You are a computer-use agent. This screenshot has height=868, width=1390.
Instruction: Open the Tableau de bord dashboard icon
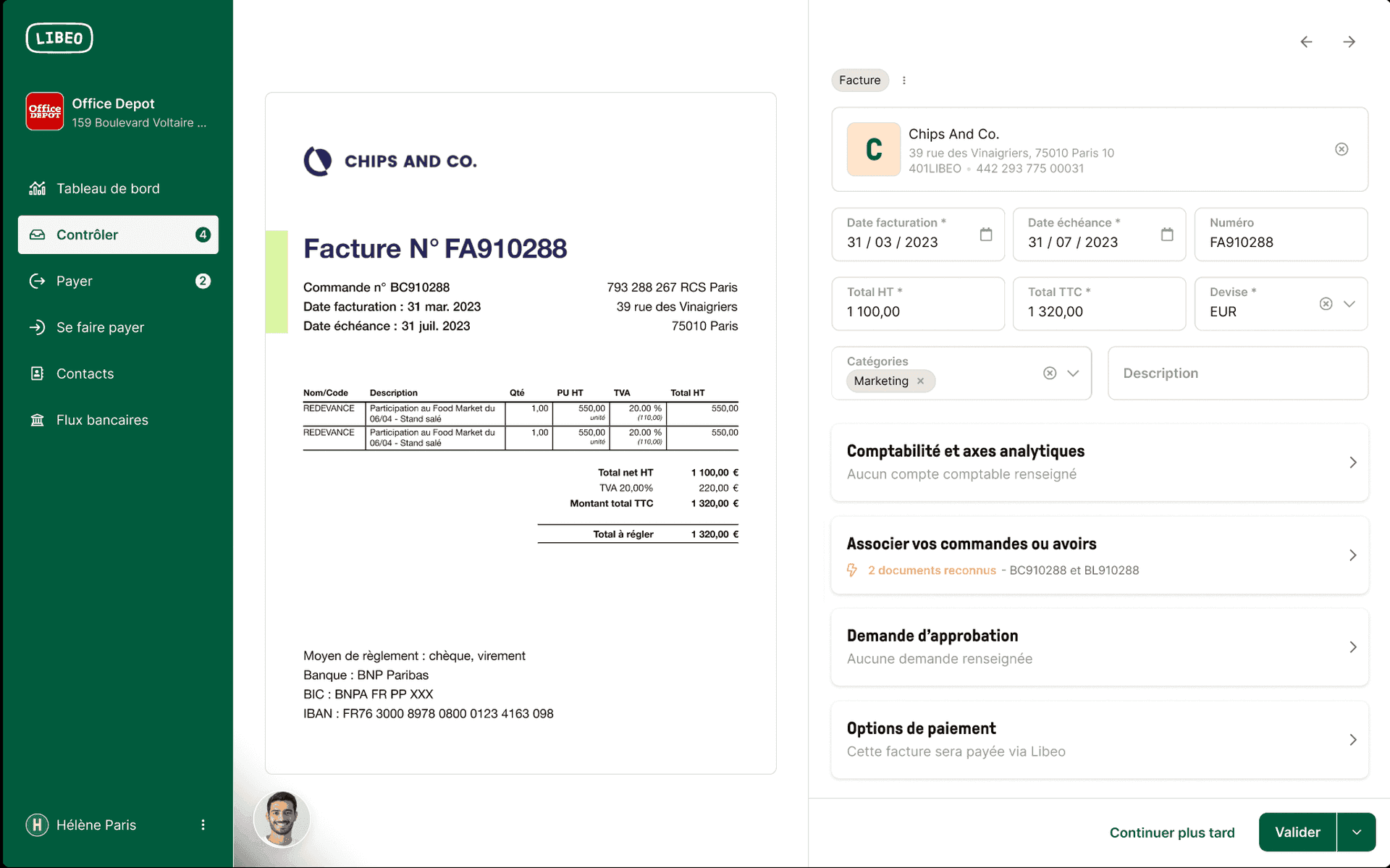(x=36, y=188)
